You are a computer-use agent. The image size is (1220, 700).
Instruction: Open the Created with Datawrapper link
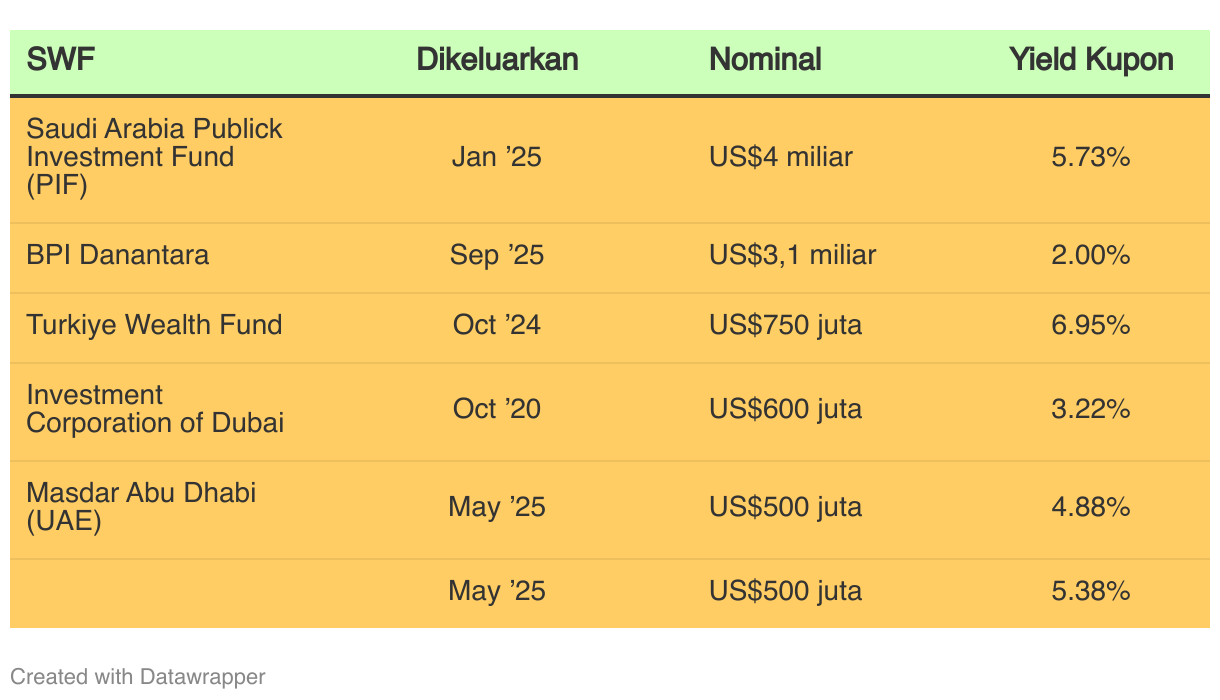coord(138,677)
